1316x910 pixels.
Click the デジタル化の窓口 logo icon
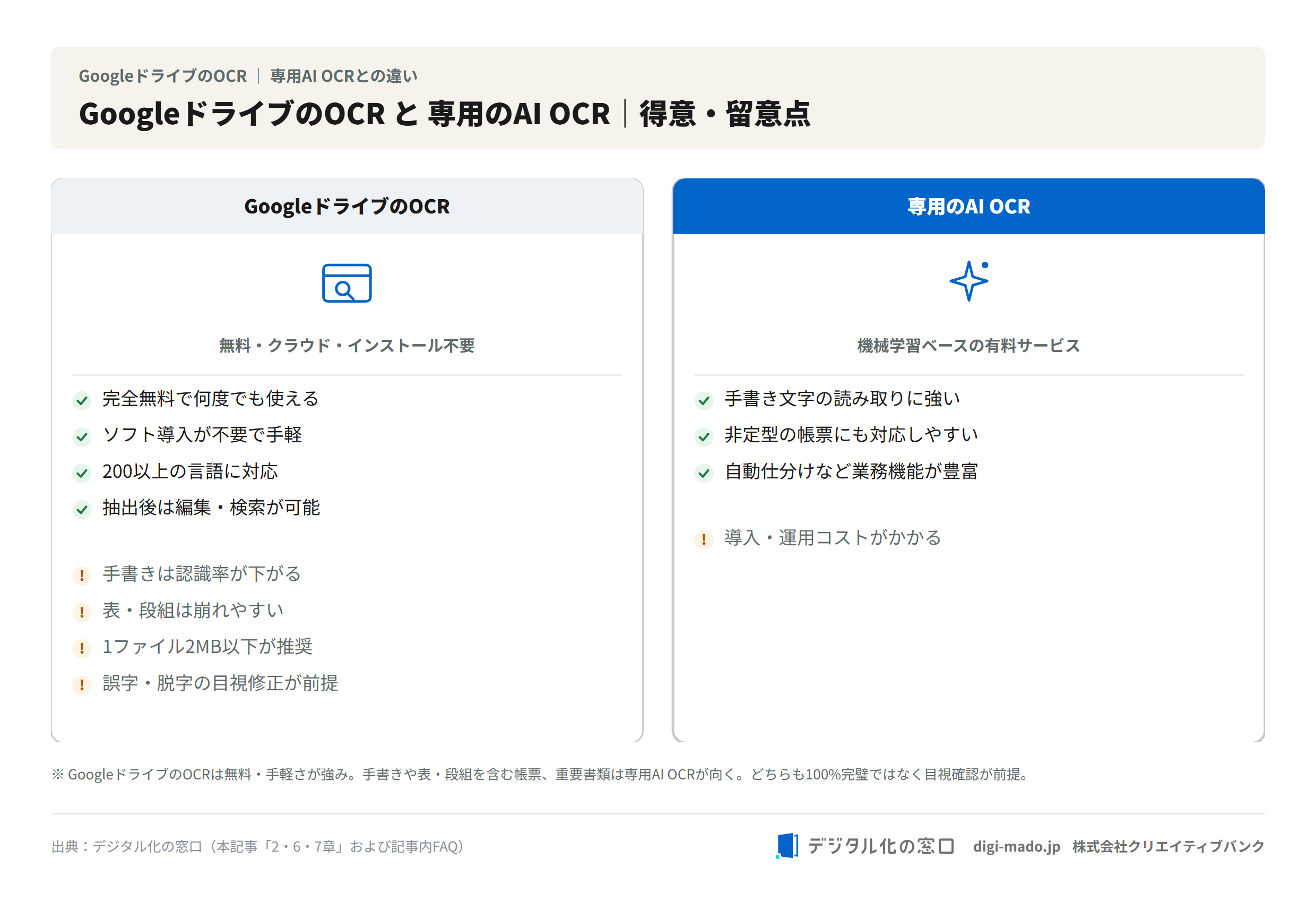point(786,846)
